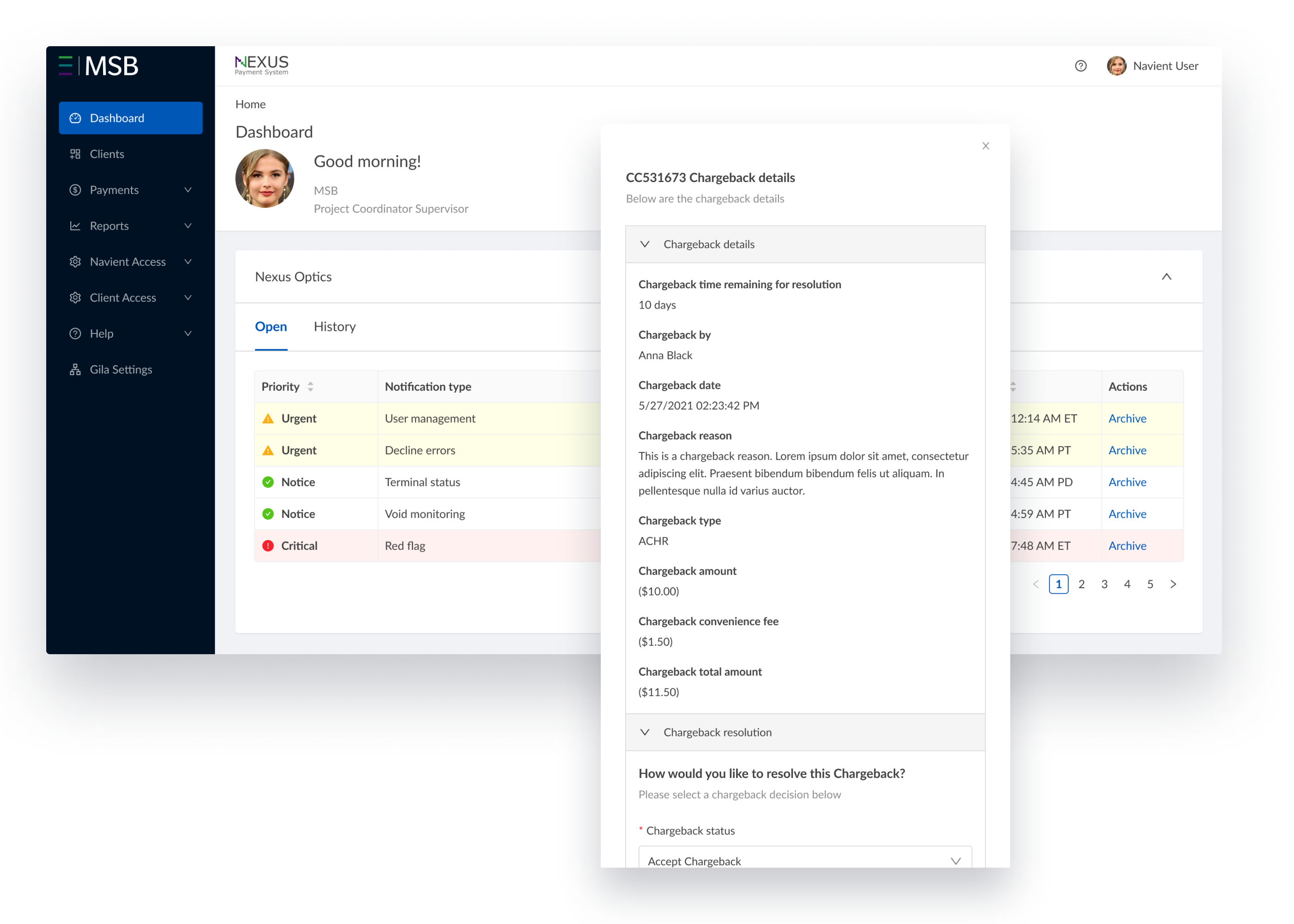Image resolution: width=1294 pixels, height=924 pixels.
Task: Click the Navient User avatar
Action: pos(1116,66)
